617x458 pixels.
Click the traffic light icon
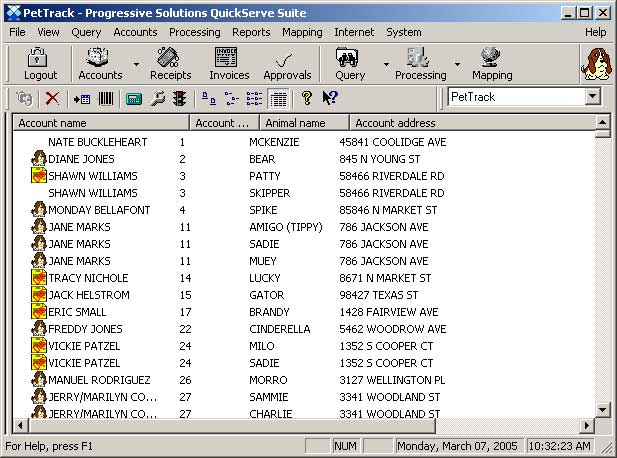click(179, 98)
